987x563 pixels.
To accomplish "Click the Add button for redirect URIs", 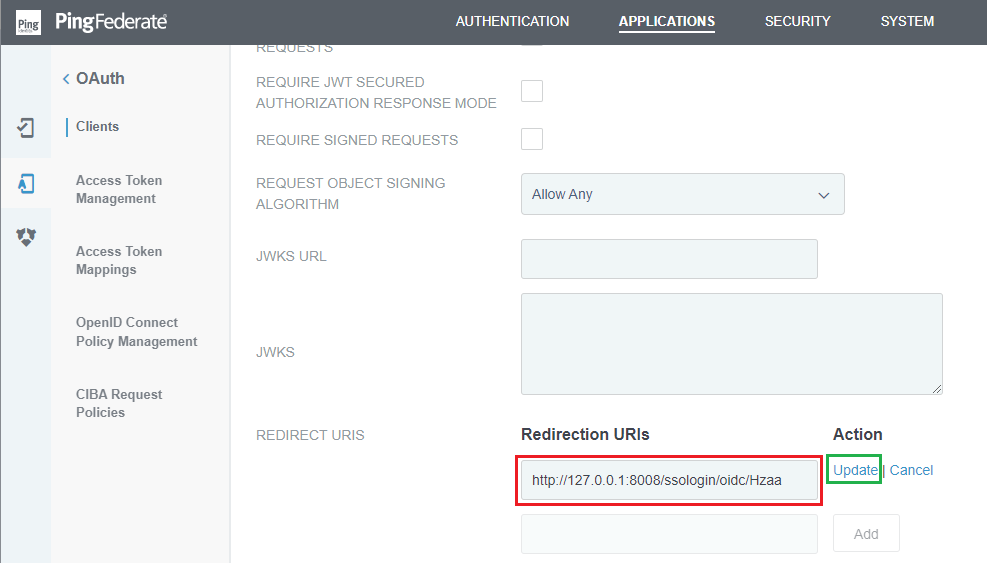I will point(866,533).
